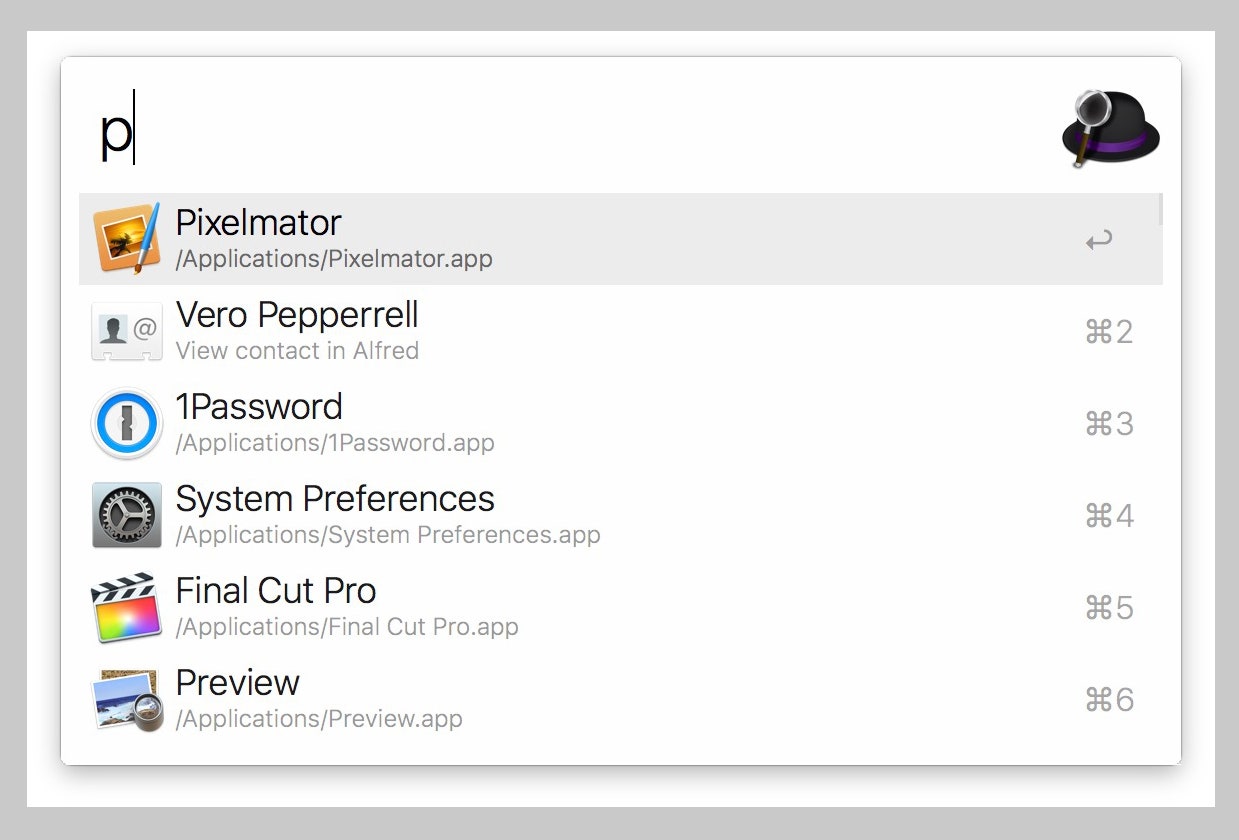Click the Vero Pepperrell contact card icon
1239x840 pixels.
coord(126,330)
